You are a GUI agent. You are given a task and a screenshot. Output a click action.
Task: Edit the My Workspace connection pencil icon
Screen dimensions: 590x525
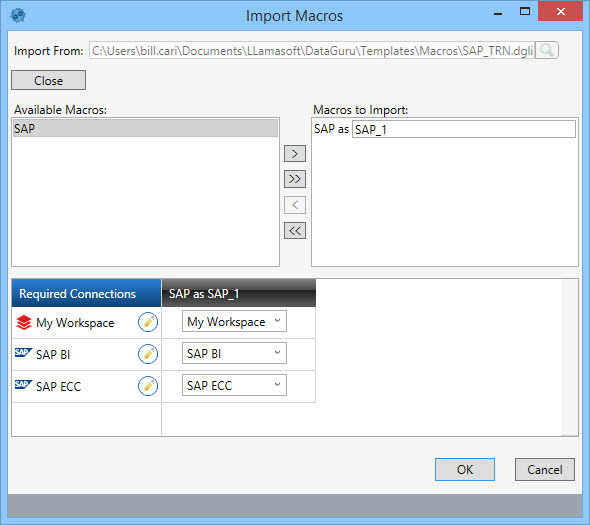point(148,322)
